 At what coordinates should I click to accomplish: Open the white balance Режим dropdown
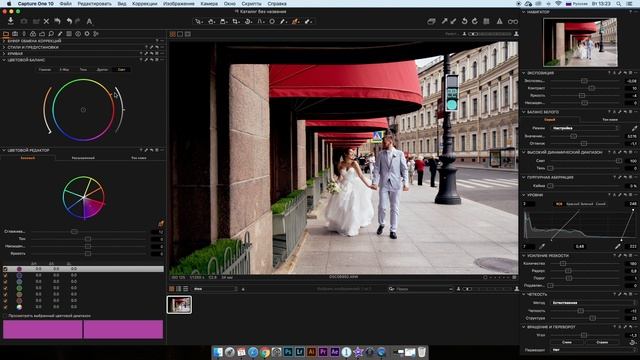(x=584, y=128)
